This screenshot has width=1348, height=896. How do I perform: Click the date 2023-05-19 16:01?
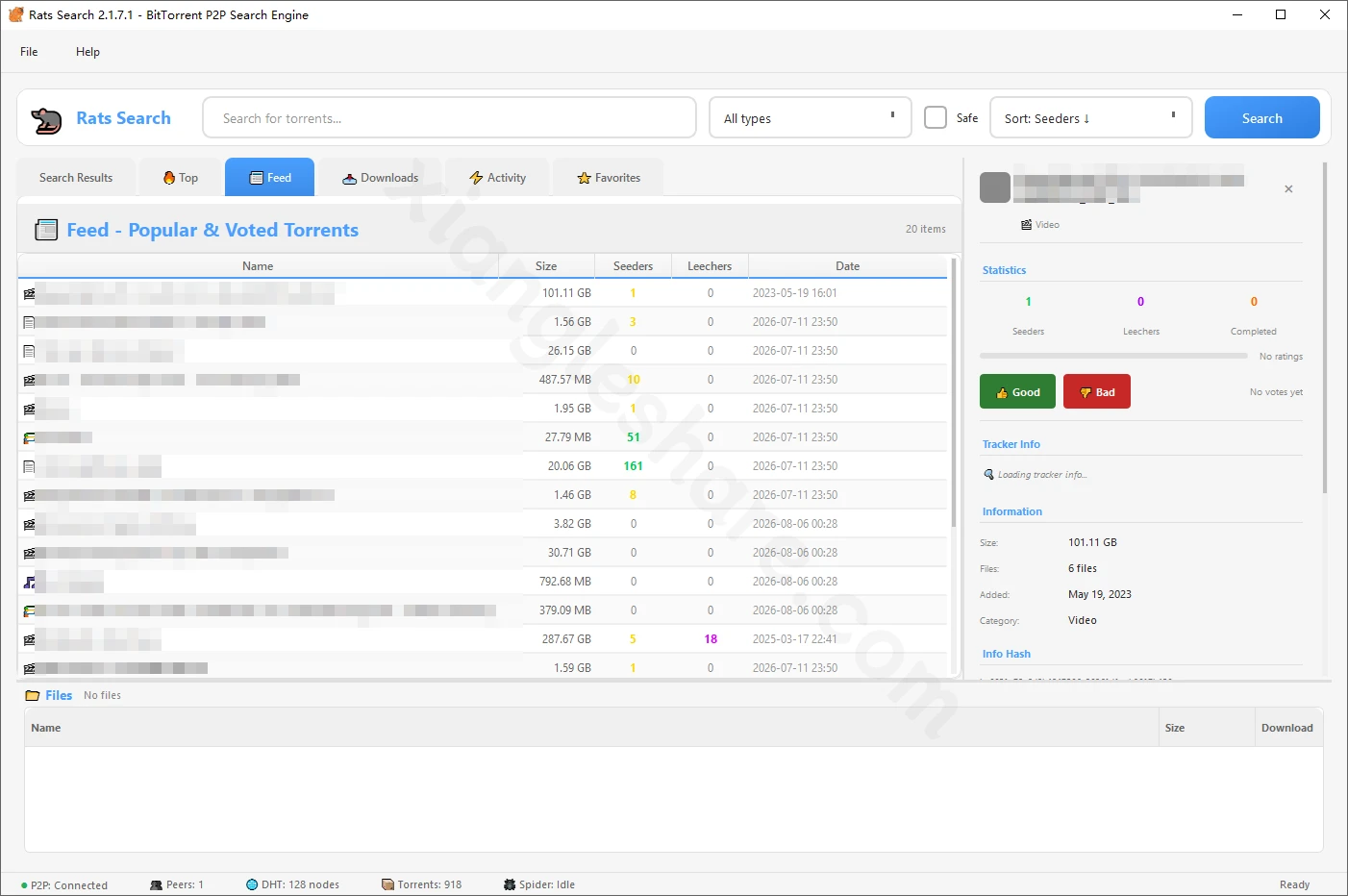pyautogui.click(x=794, y=293)
